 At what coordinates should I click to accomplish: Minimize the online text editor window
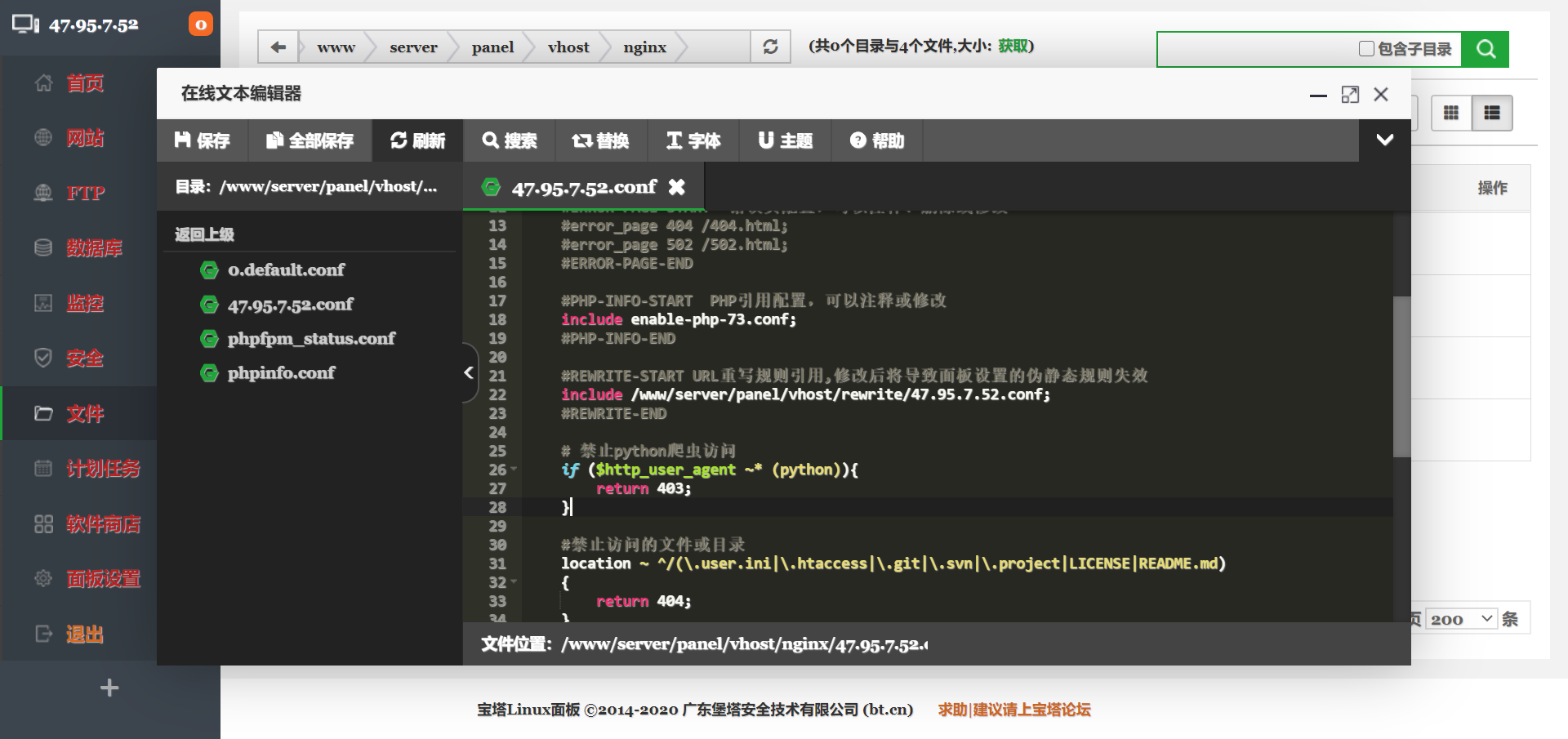[x=1318, y=96]
